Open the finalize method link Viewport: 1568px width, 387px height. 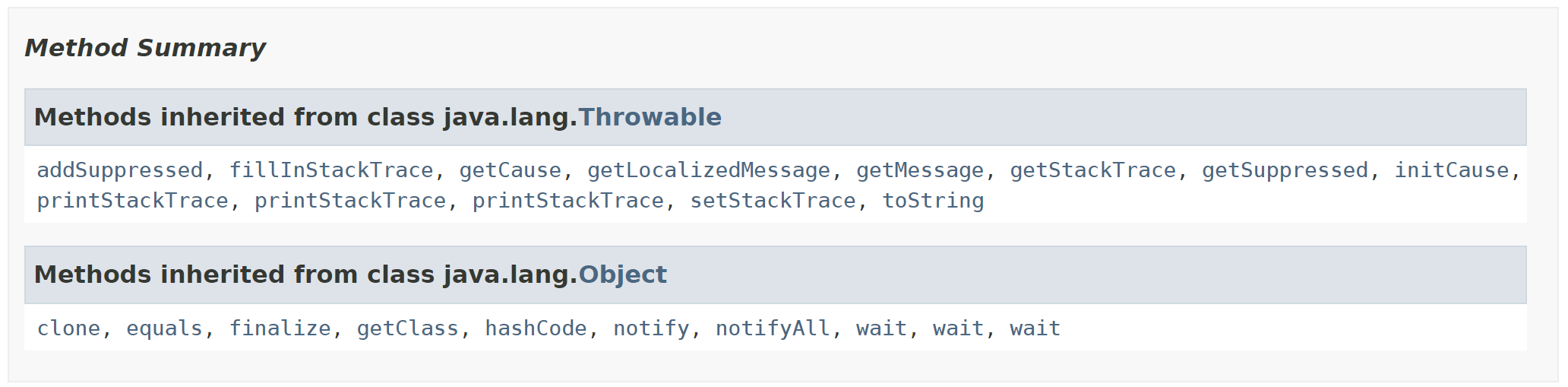click(280, 328)
